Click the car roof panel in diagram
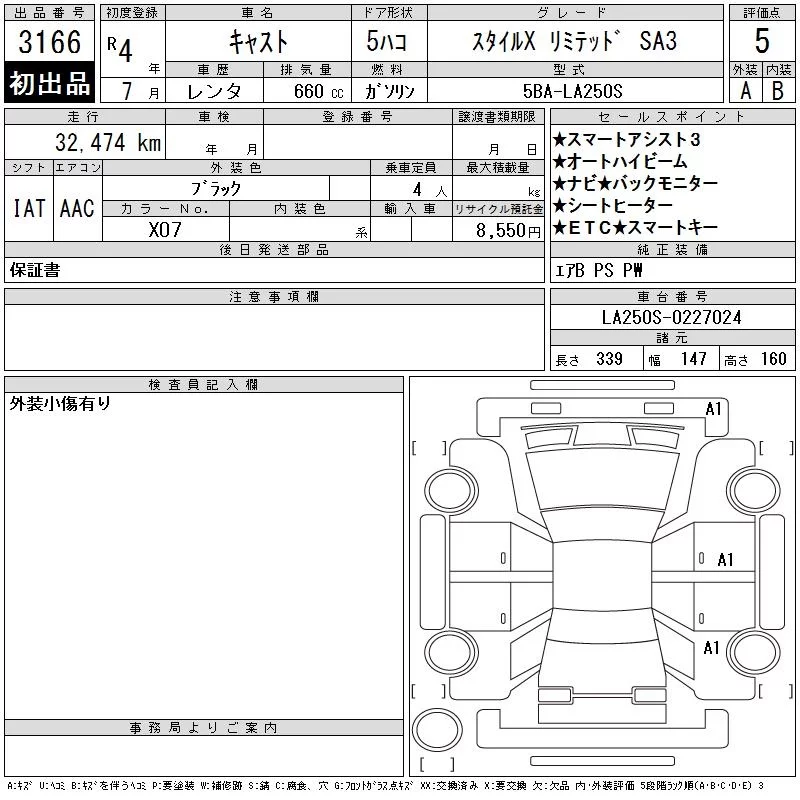Viewport: 800px width, 800px height. 602,575
